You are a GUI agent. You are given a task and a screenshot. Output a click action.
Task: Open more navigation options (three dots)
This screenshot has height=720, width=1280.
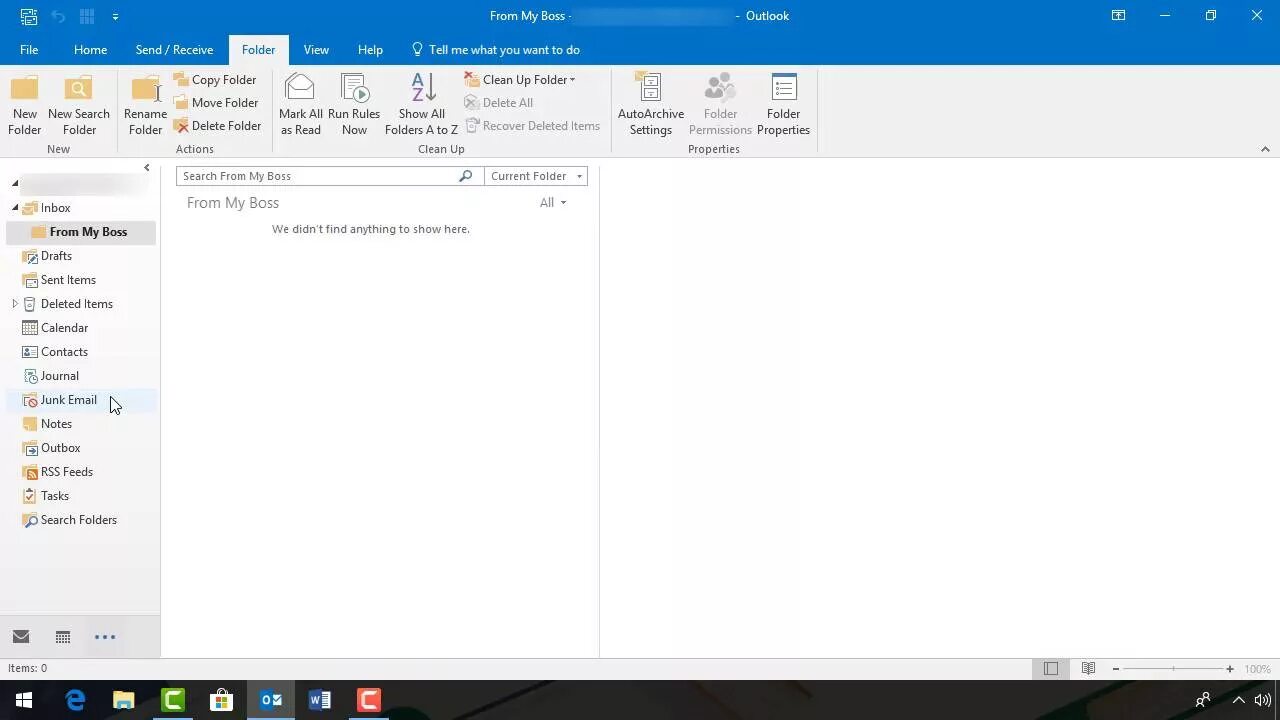[105, 637]
